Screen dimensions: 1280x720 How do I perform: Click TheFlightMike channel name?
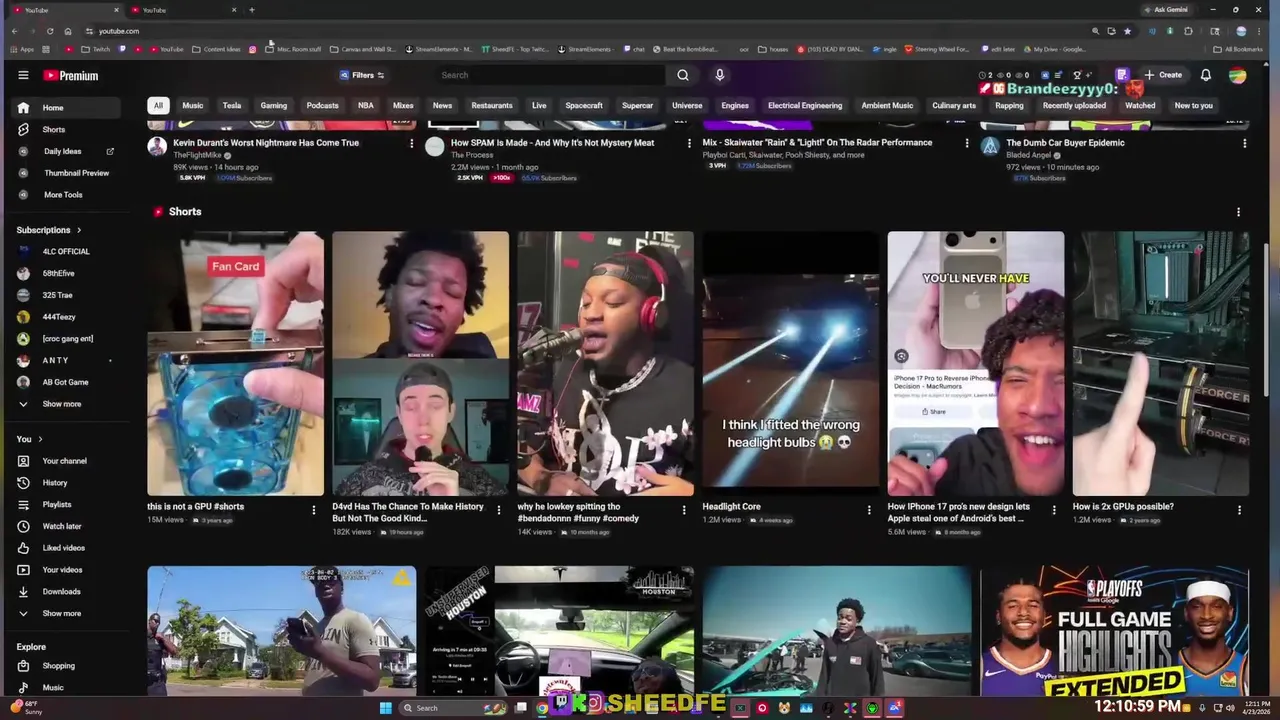click(198, 155)
